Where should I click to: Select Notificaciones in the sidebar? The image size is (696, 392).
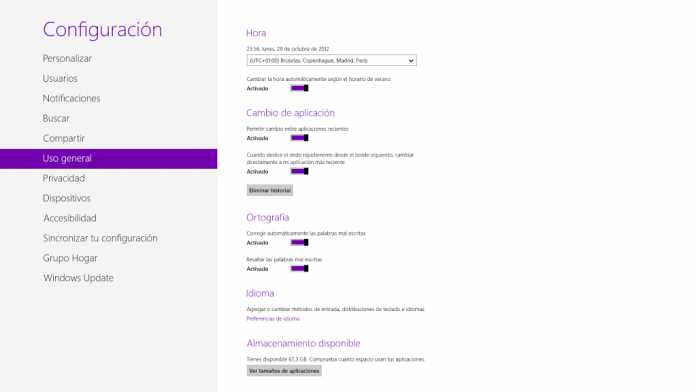(x=71, y=99)
